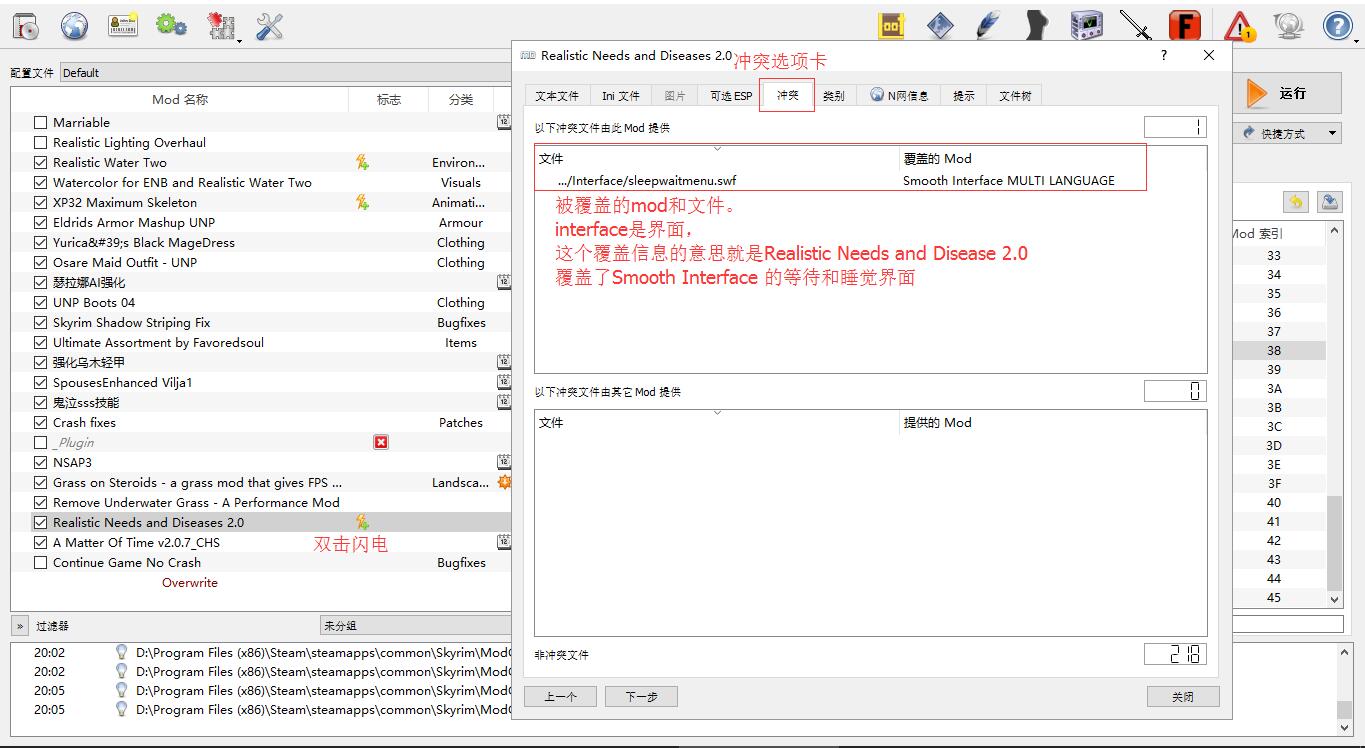Open the 可选 ESP tab
Image resolution: width=1365 pixels, height=748 pixels.
(731, 95)
